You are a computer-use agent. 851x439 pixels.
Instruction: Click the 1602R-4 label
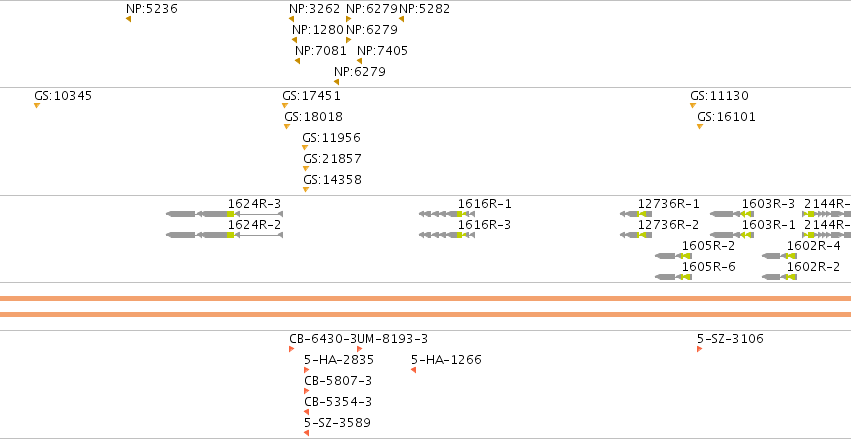click(814, 246)
